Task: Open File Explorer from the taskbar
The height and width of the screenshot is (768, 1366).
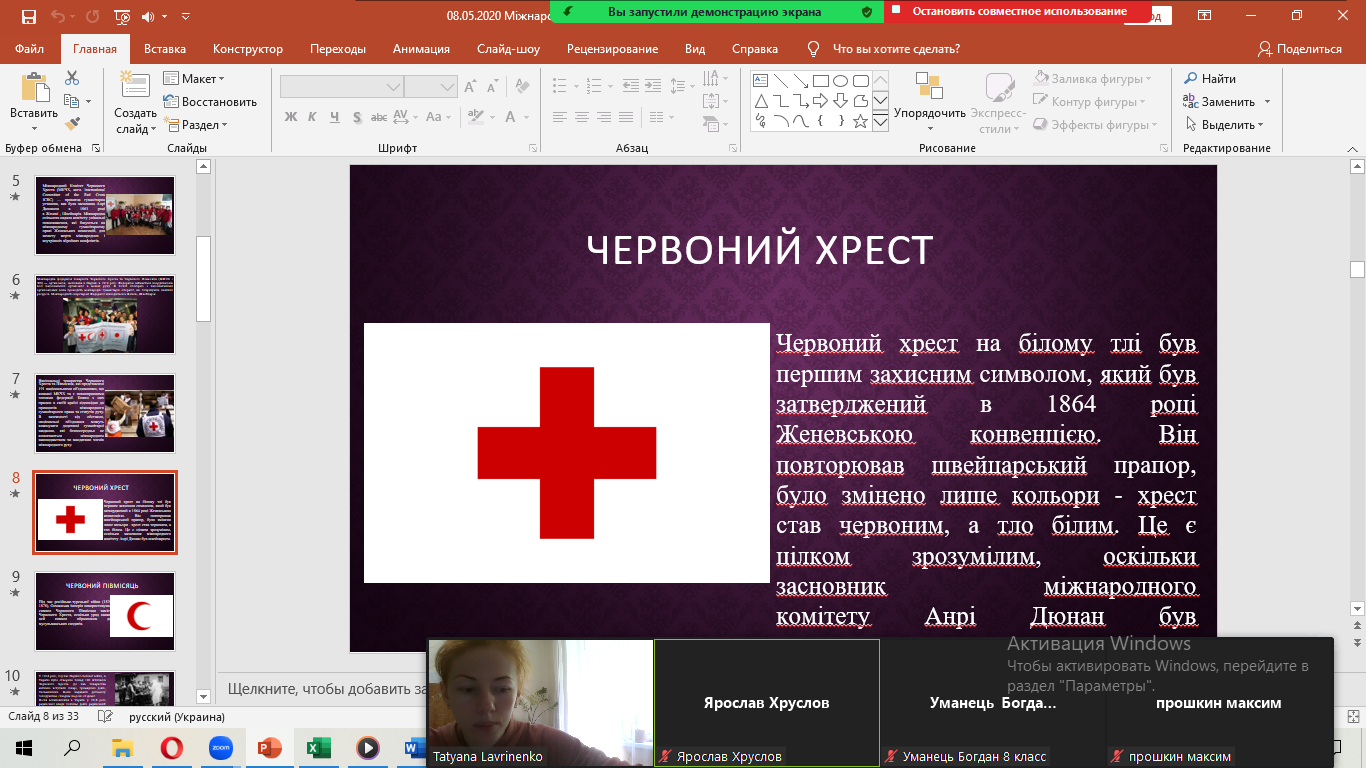Action: pos(122,747)
